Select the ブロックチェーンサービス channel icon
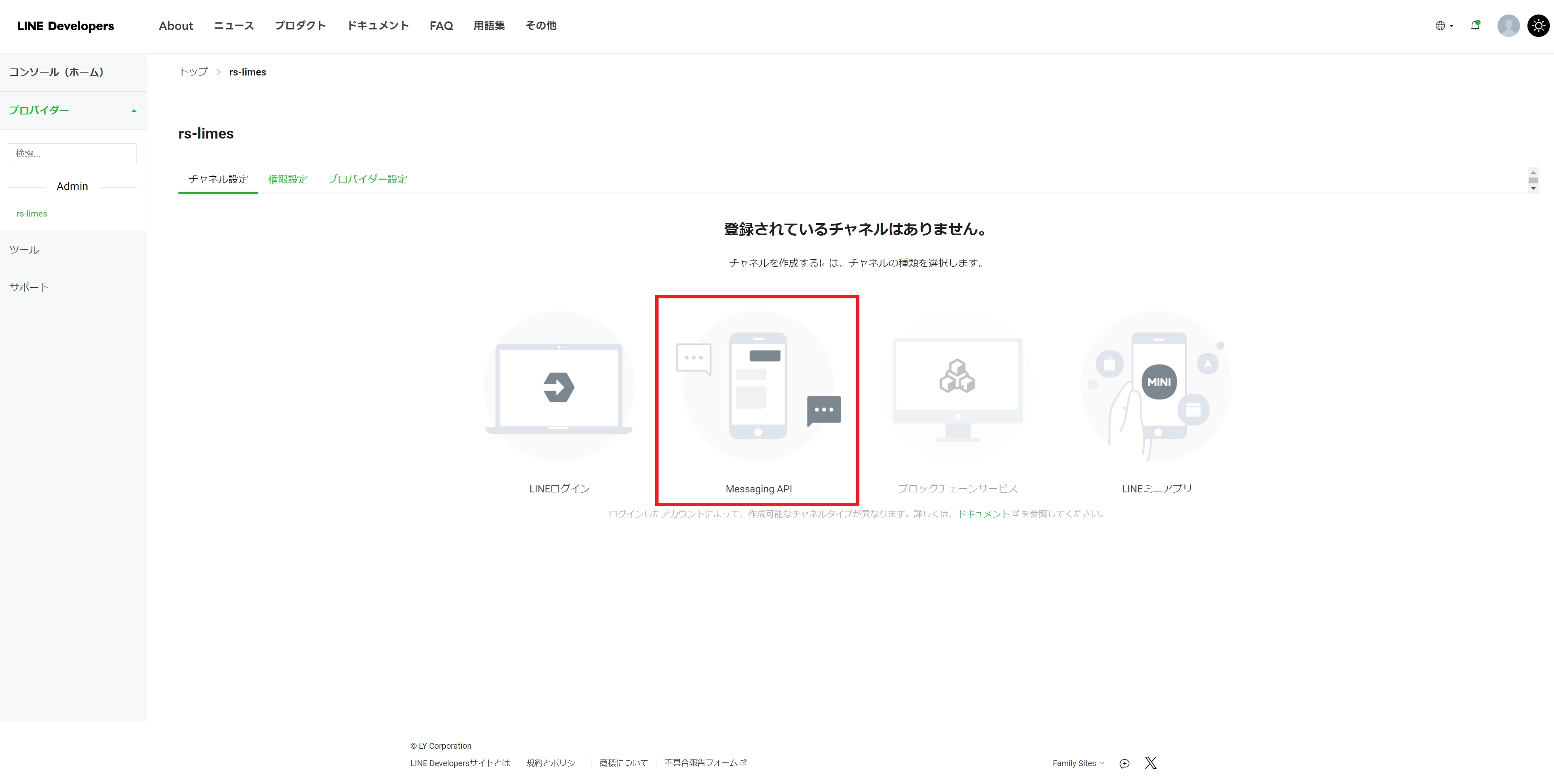Image resolution: width=1554 pixels, height=784 pixels. 958,387
